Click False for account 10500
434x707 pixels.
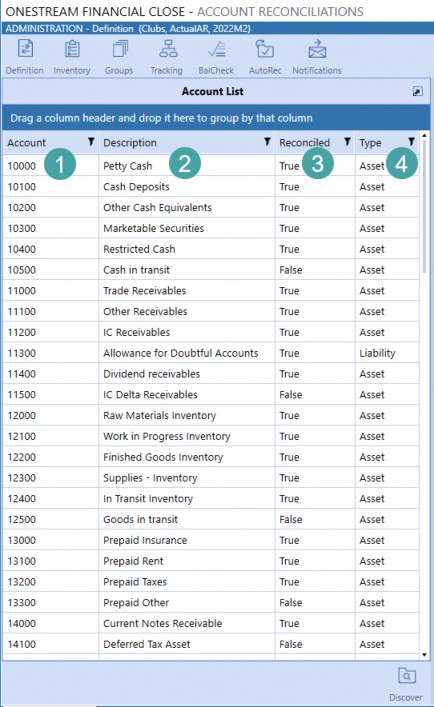291,270
